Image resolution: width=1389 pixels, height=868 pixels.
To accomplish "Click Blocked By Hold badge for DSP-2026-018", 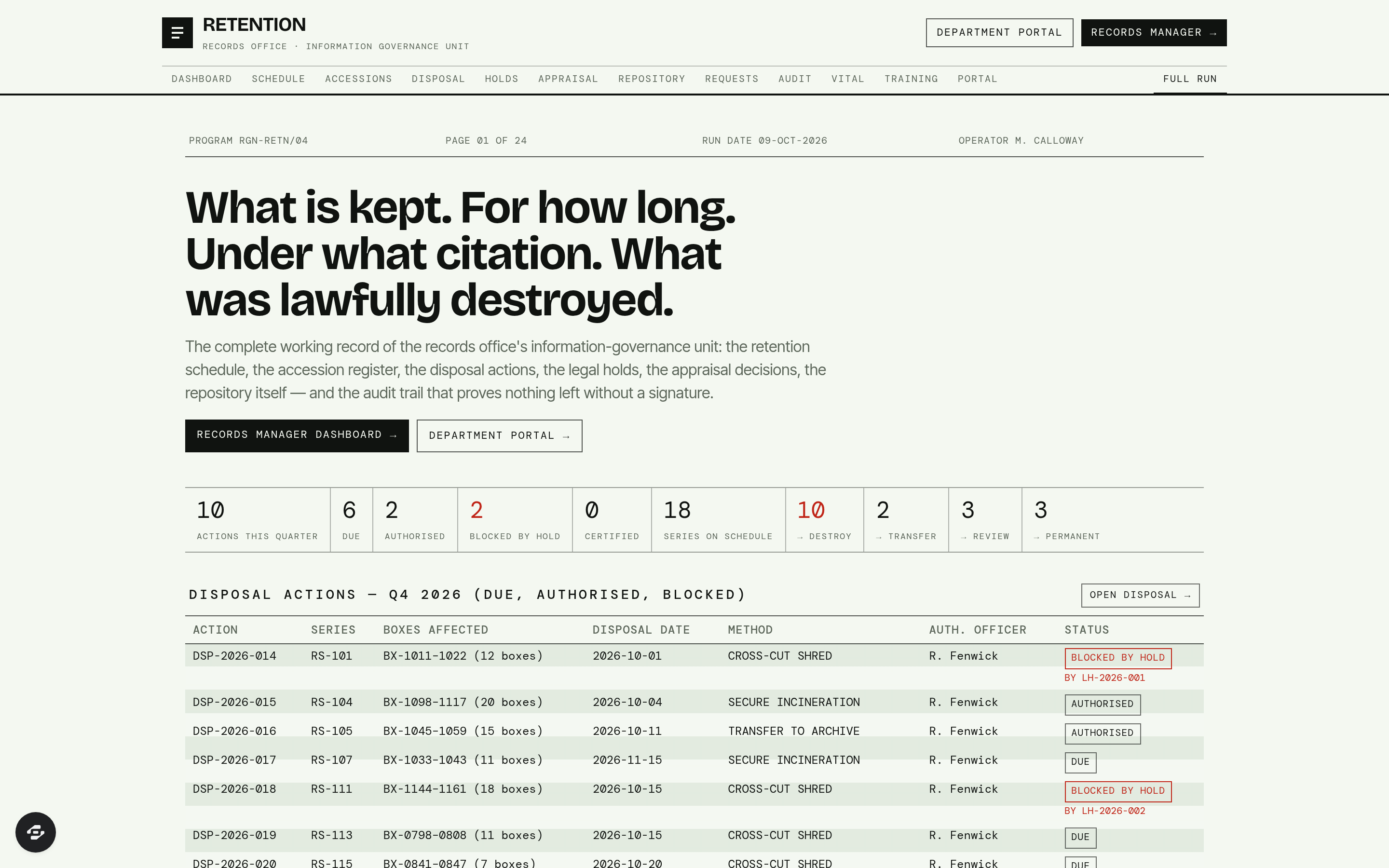I will pos(1117,791).
